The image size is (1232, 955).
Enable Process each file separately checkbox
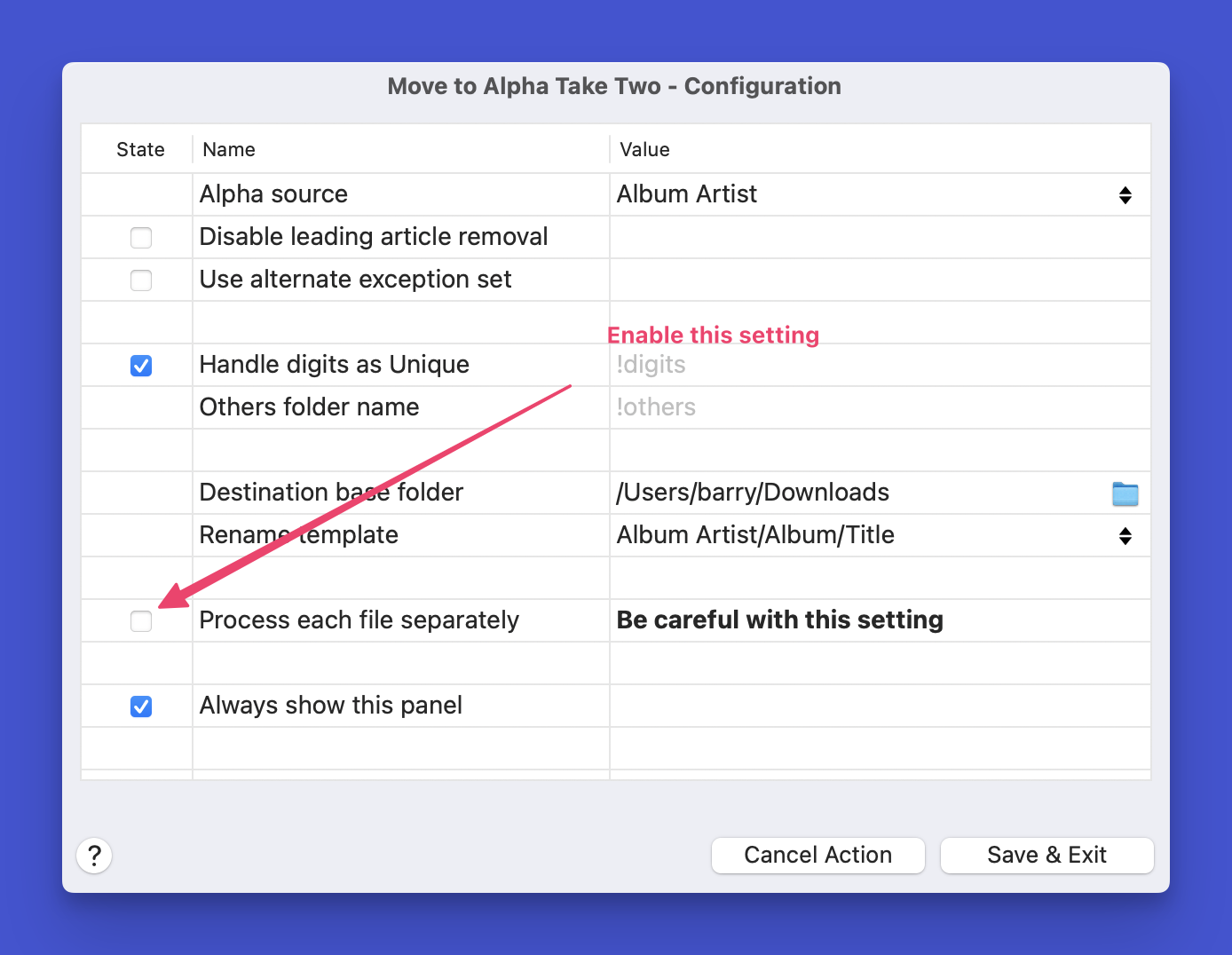click(x=141, y=621)
